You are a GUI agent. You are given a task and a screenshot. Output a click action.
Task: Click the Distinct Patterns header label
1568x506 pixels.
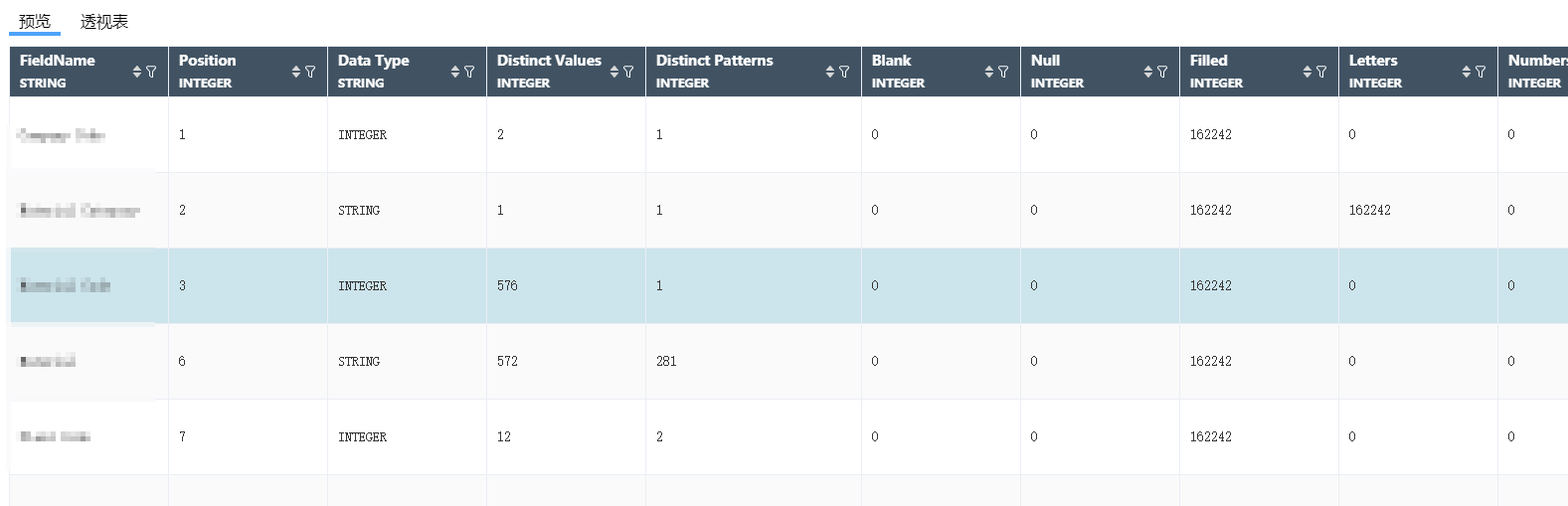pos(714,61)
